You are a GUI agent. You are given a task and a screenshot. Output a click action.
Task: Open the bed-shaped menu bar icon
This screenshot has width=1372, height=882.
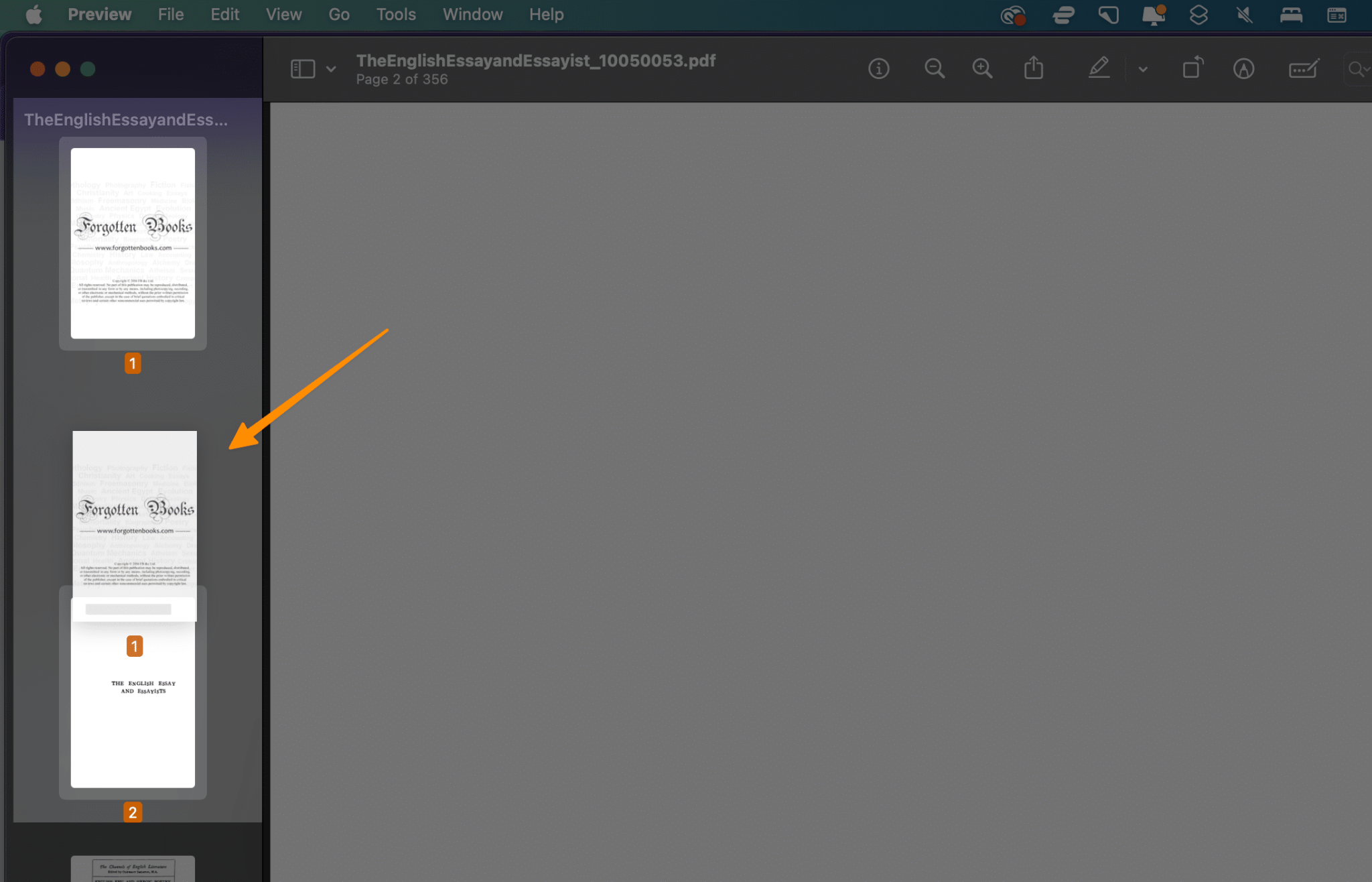pos(1291,14)
